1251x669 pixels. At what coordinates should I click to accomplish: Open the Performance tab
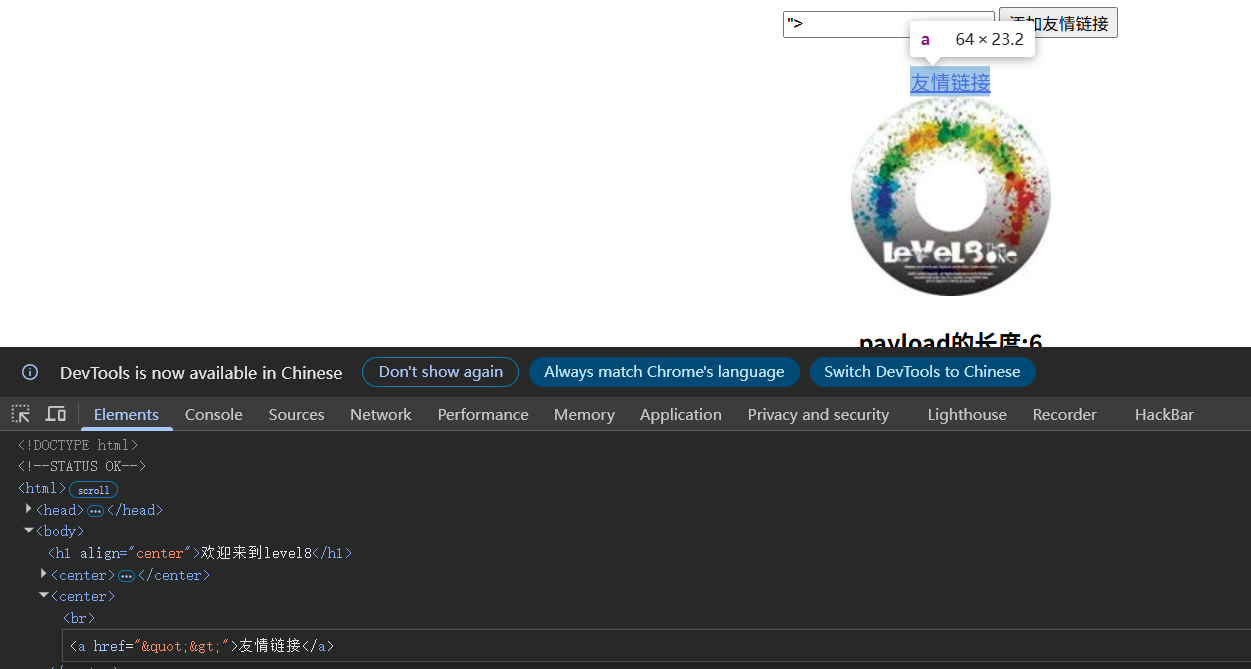click(x=483, y=414)
